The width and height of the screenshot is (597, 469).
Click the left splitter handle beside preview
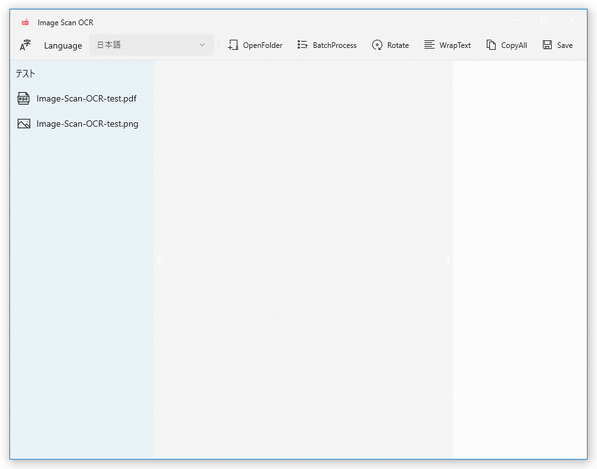click(x=159, y=260)
